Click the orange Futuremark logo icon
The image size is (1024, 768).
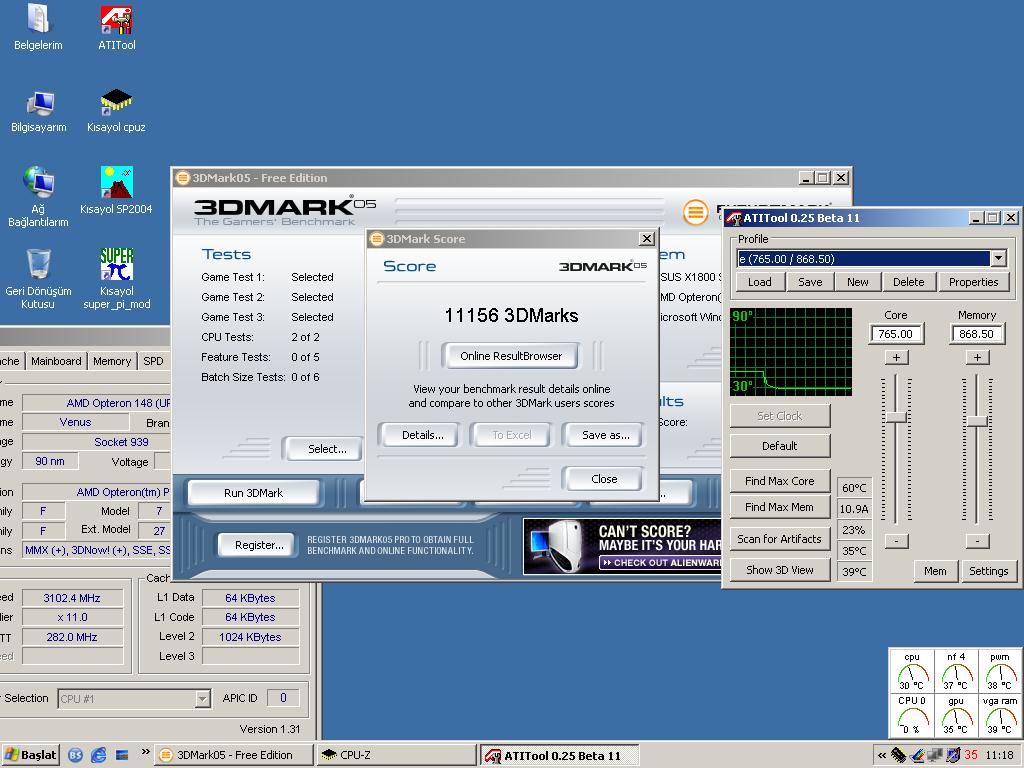(x=696, y=212)
